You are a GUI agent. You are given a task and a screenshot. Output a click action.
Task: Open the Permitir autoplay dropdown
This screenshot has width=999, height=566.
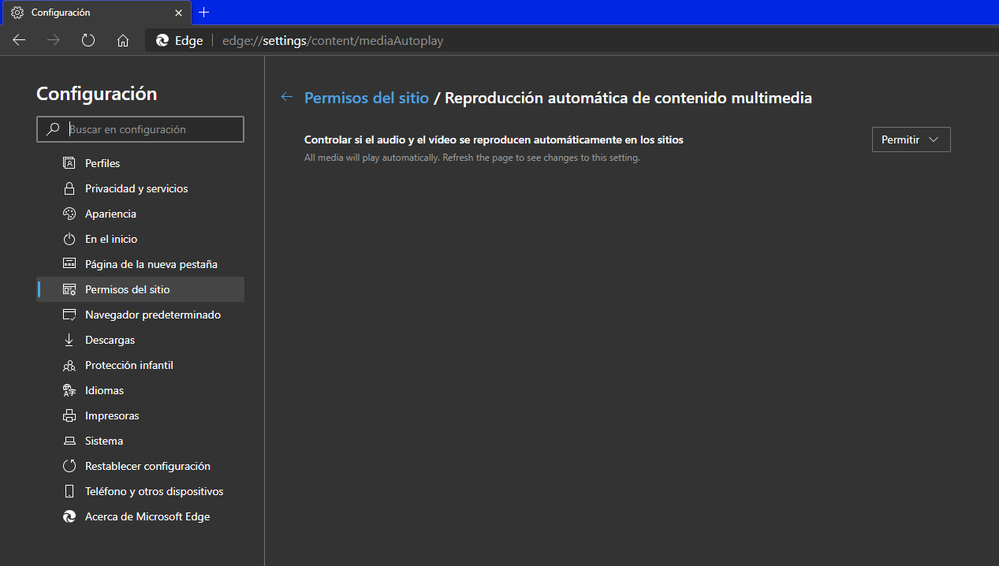[910, 140]
